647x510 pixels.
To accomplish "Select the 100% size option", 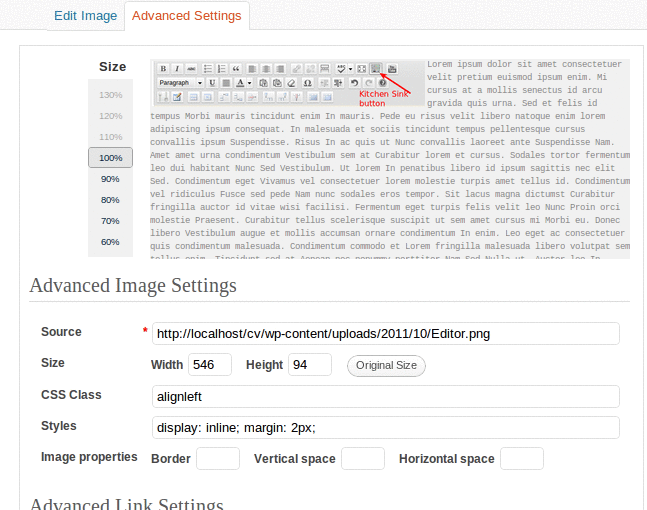I will click(x=110, y=158).
